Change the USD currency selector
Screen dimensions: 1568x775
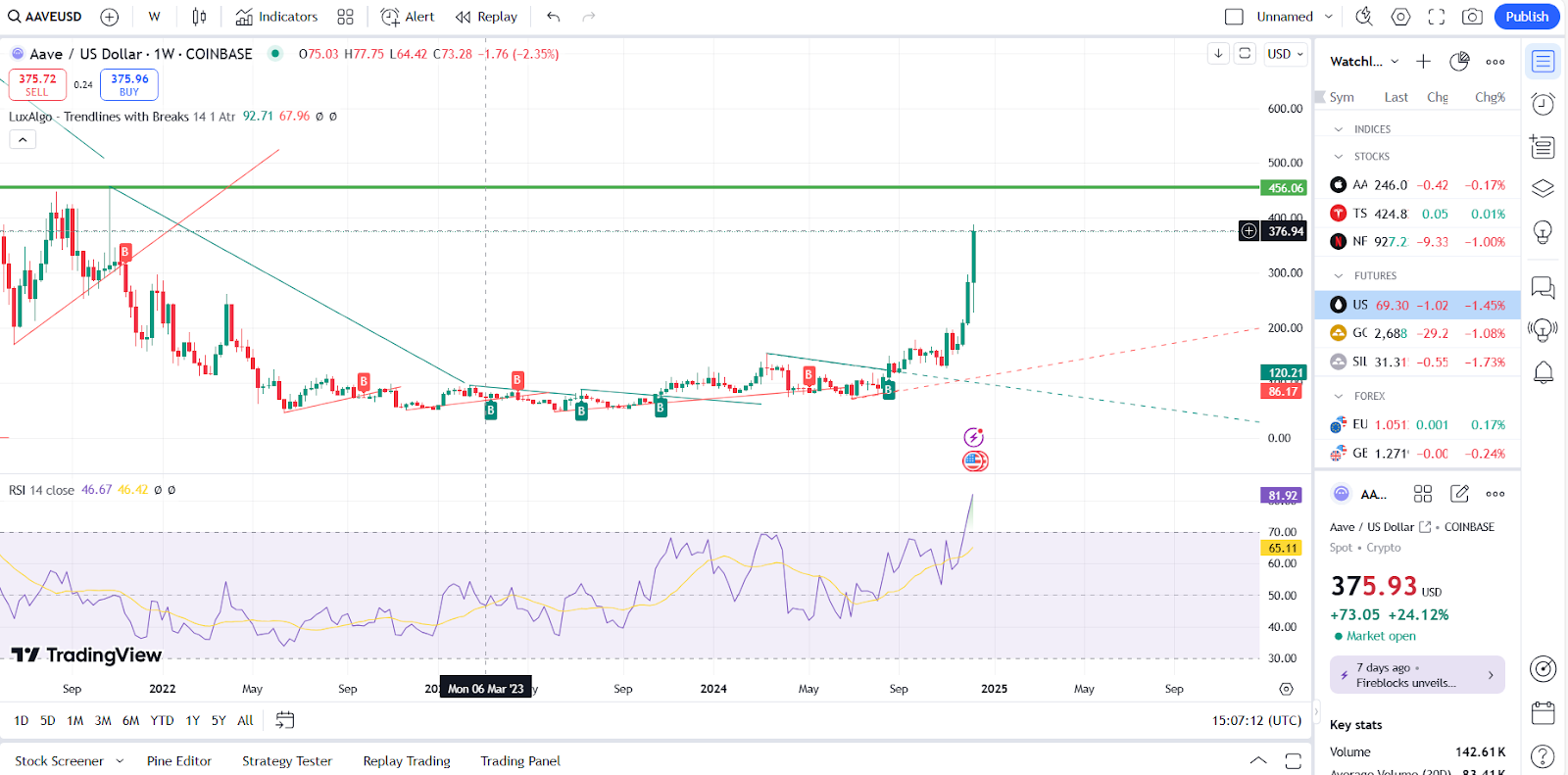tap(1285, 54)
